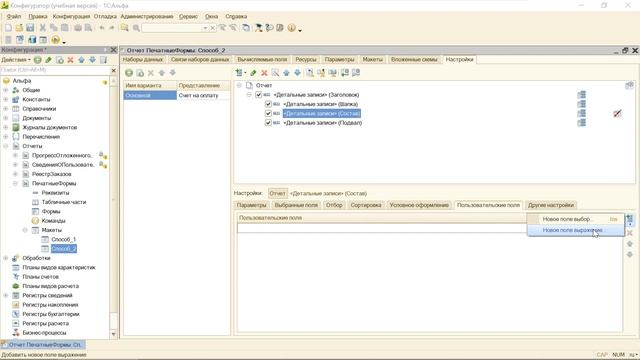The width and height of the screenshot is (640, 360).
Task: Click the Open file folder icon
Action: (x=19, y=28)
